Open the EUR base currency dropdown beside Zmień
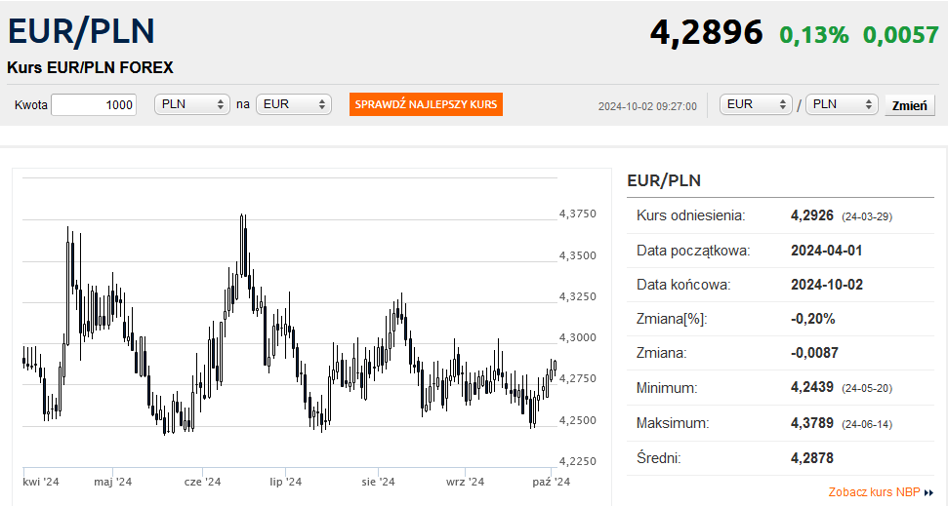The width and height of the screenshot is (948, 506). point(756,105)
